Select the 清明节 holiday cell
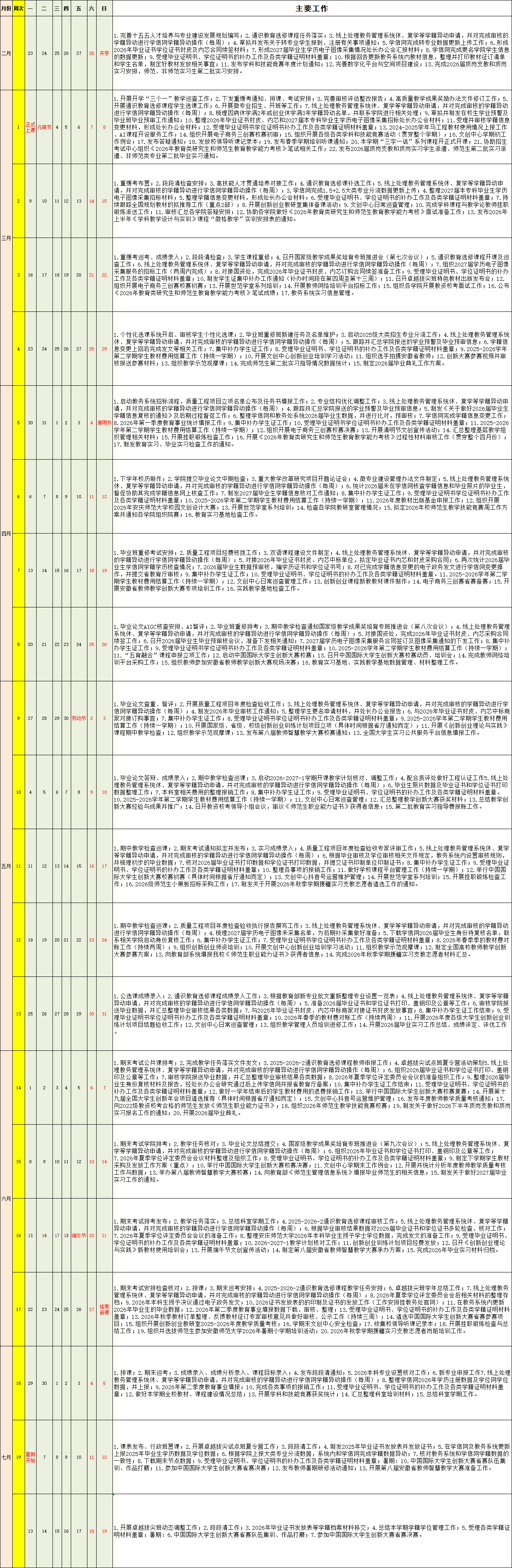The image size is (512, 1568). point(104,422)
